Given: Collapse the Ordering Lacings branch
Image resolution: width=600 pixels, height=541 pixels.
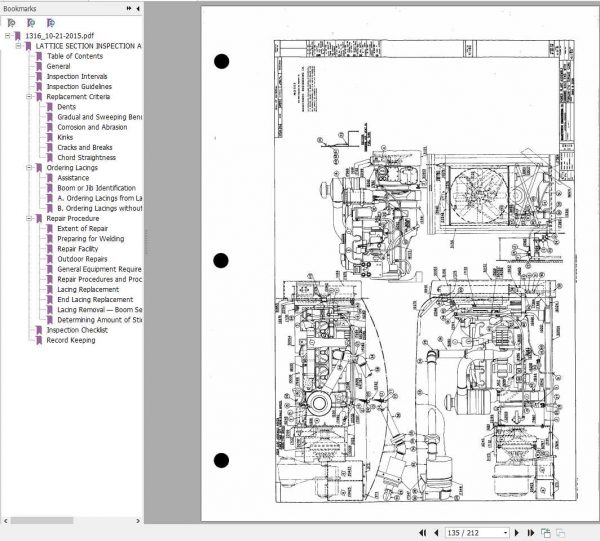Looking at the screenshot, I should click(x=29, y=168).
